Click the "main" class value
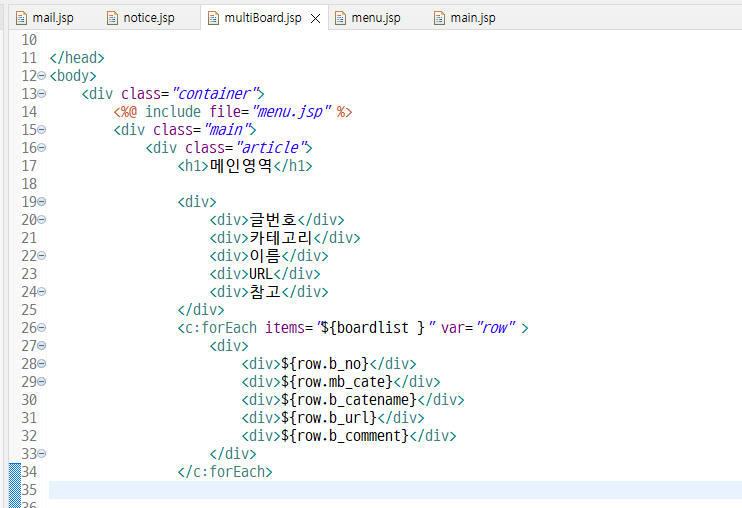 (226, 130)
